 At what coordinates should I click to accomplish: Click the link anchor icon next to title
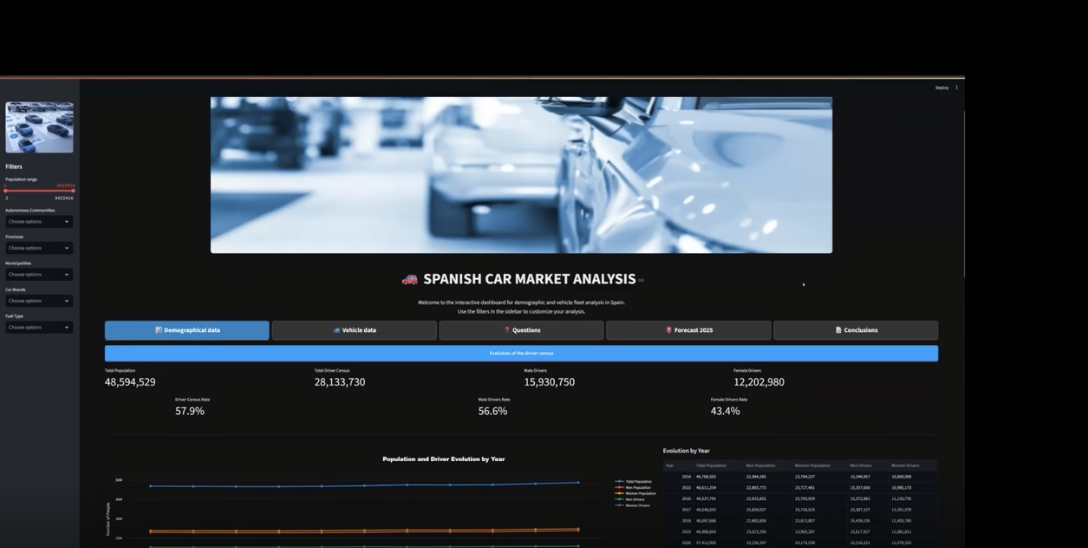[642, 280]
